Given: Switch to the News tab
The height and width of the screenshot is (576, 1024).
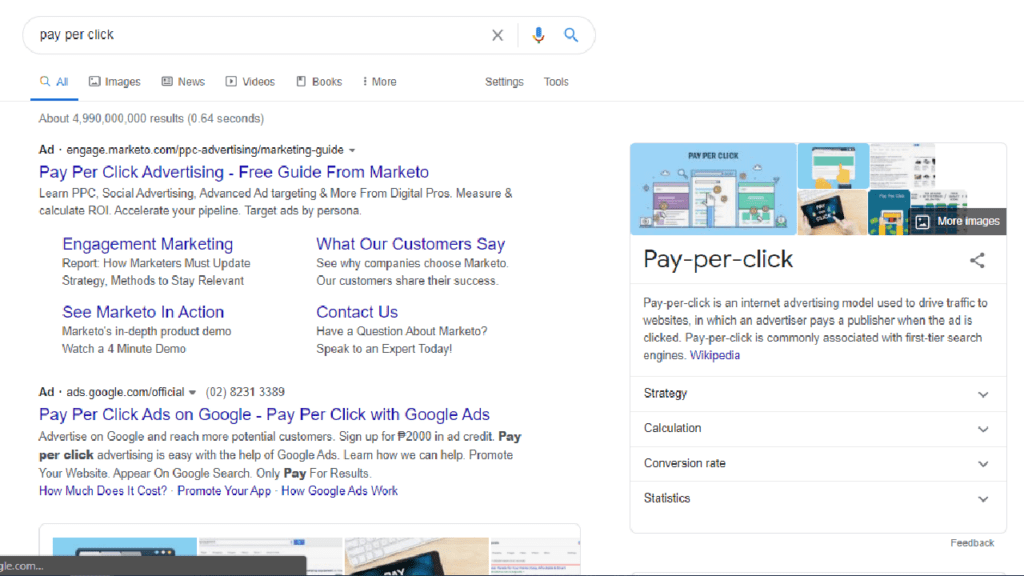Looking at the screenshot, I should click(x=183, y=81).
